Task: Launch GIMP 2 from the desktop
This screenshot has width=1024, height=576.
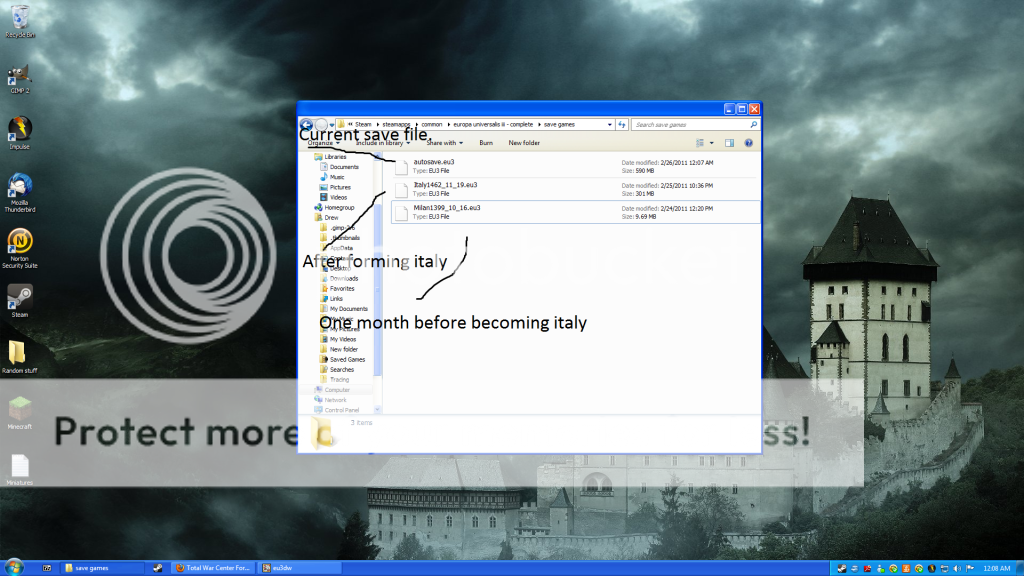Action: pyautogui.click(x=18, y=76)
